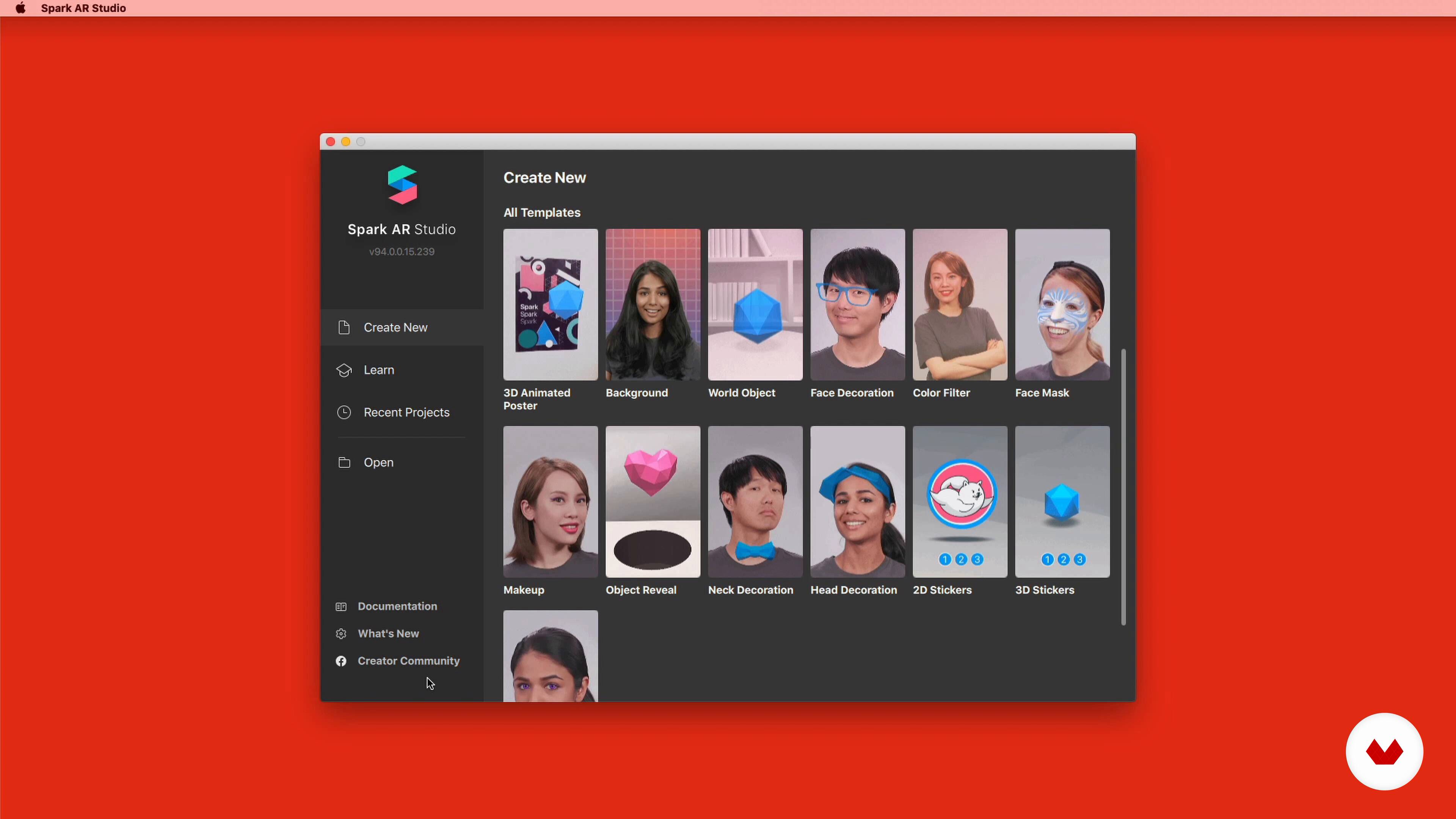This screenshot has width=1456, height=819.
Task: Click the "3D Animated Poster" label
Action: (x=537, y=399)
